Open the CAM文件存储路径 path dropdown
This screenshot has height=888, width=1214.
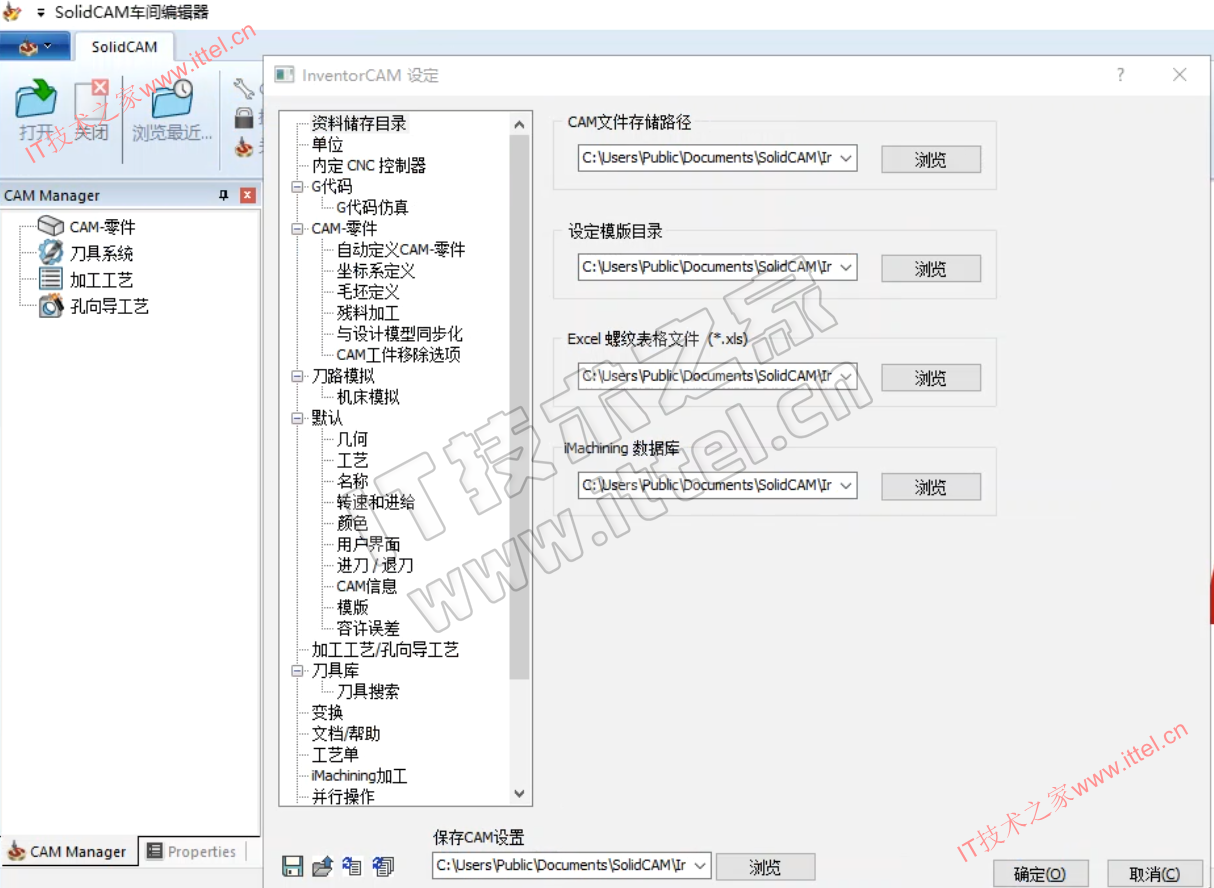846,158
